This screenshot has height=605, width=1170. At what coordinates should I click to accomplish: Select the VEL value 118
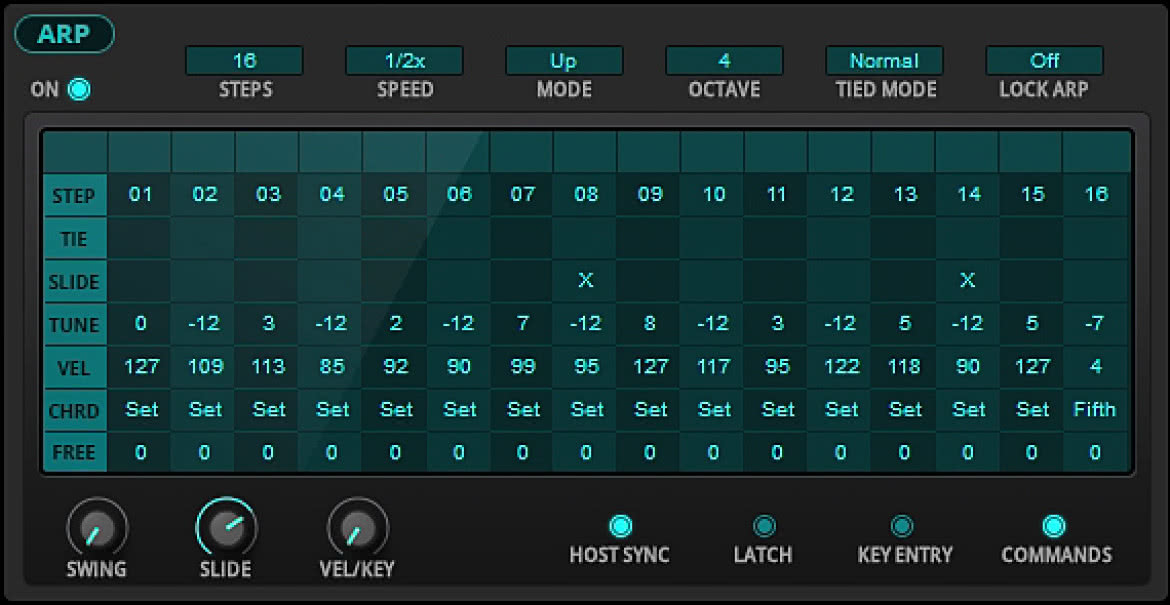904,367
